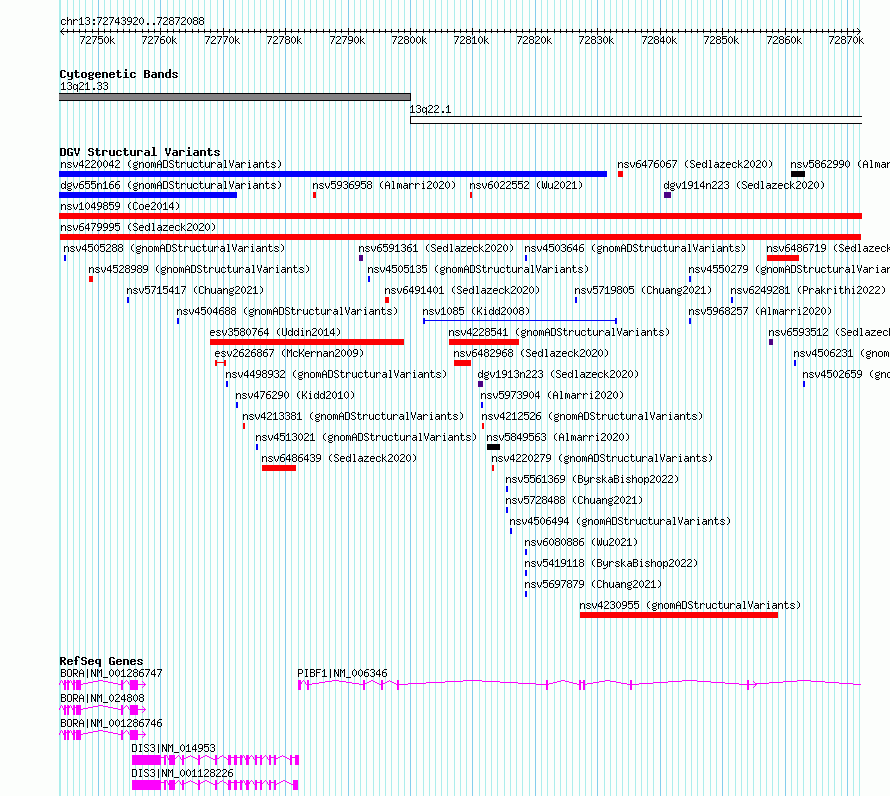Select the PIBF1 gene transcript track
Viewport: 890px width, 796px height.
click(580, 685)
